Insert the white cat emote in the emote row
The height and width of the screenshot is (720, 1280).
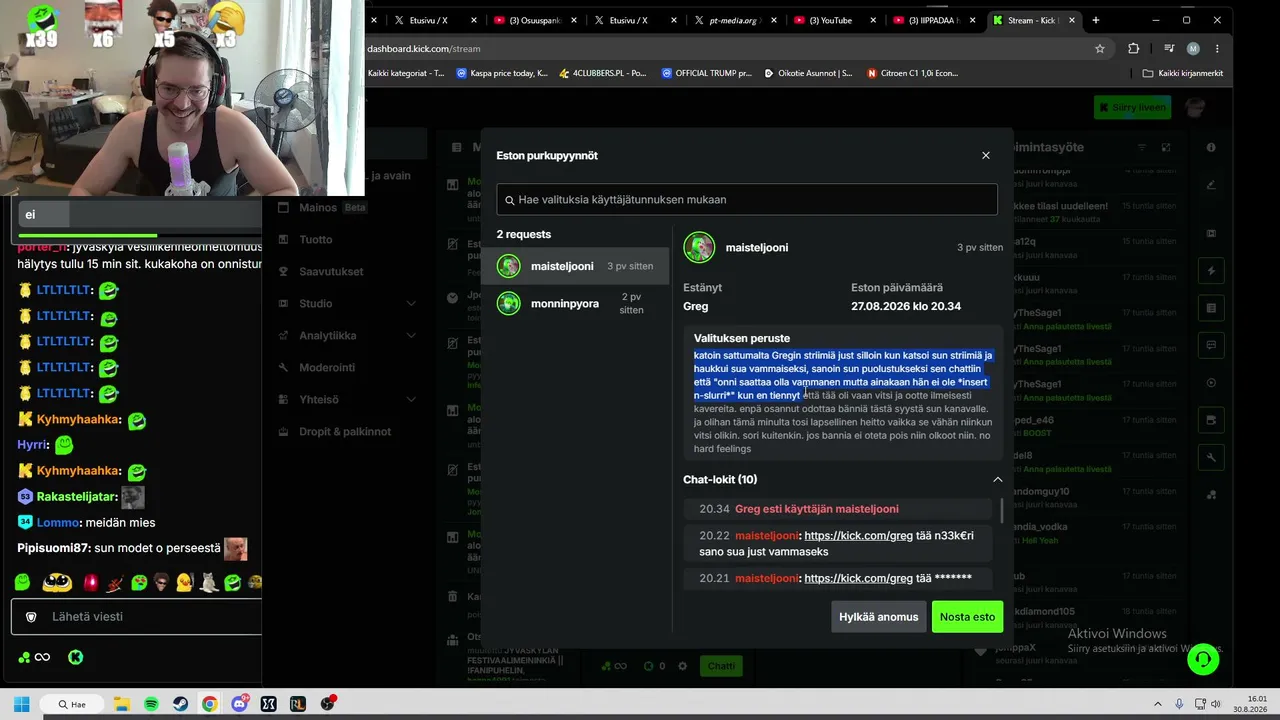pos(208,582)
